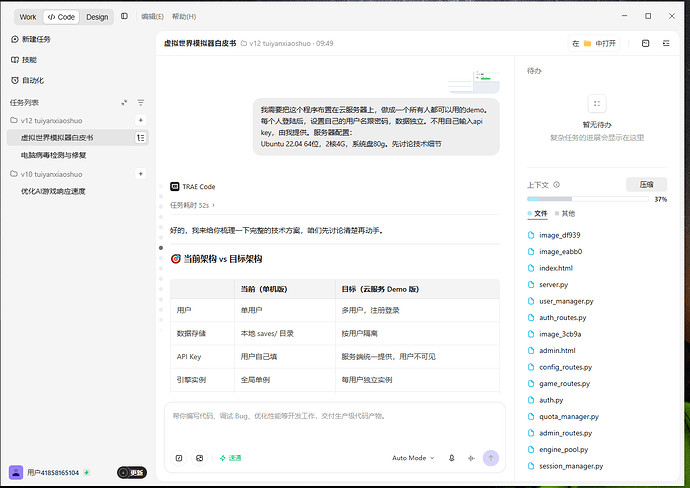690x488 pixels.
Task: Open the Auto Mode dropdown
Action: click(x=413, y=458)
